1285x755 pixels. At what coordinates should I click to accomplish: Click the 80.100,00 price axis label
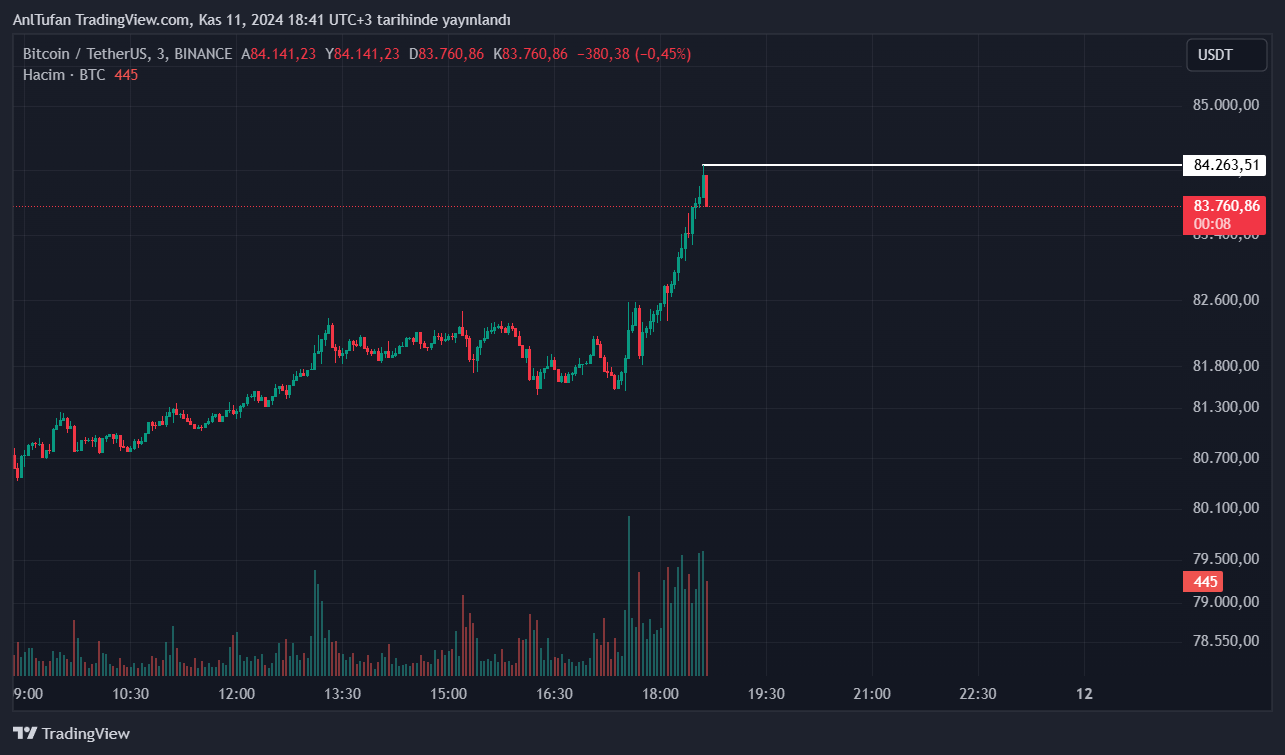tap(1226, 508)
